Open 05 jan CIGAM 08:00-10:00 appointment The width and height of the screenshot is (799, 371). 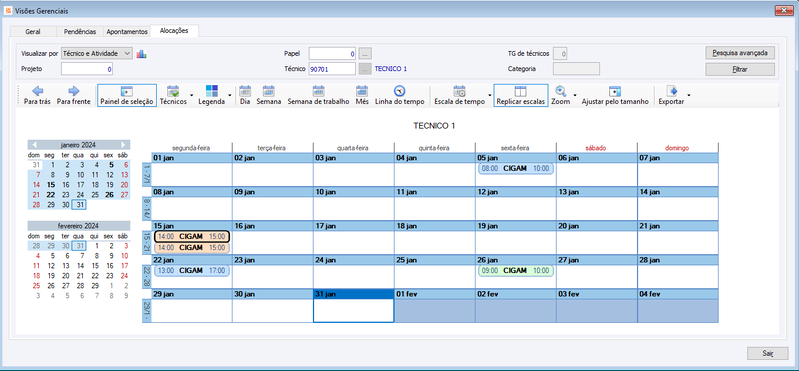[515, 168]
